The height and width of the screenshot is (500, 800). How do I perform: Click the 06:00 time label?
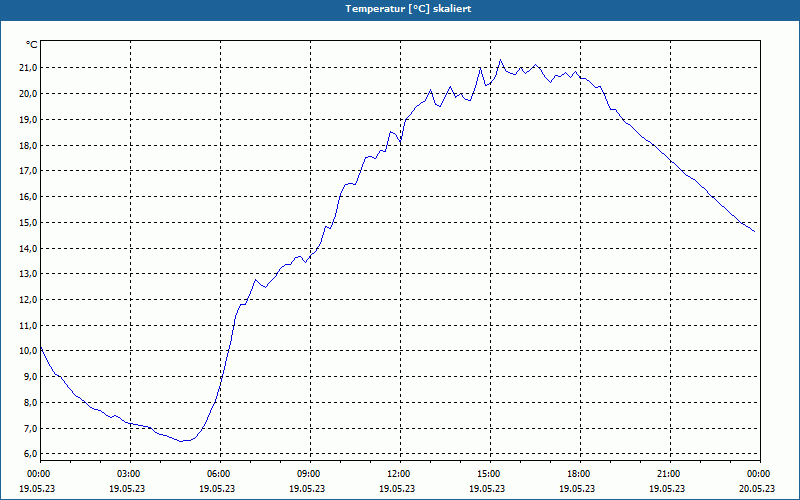(220, 474)
